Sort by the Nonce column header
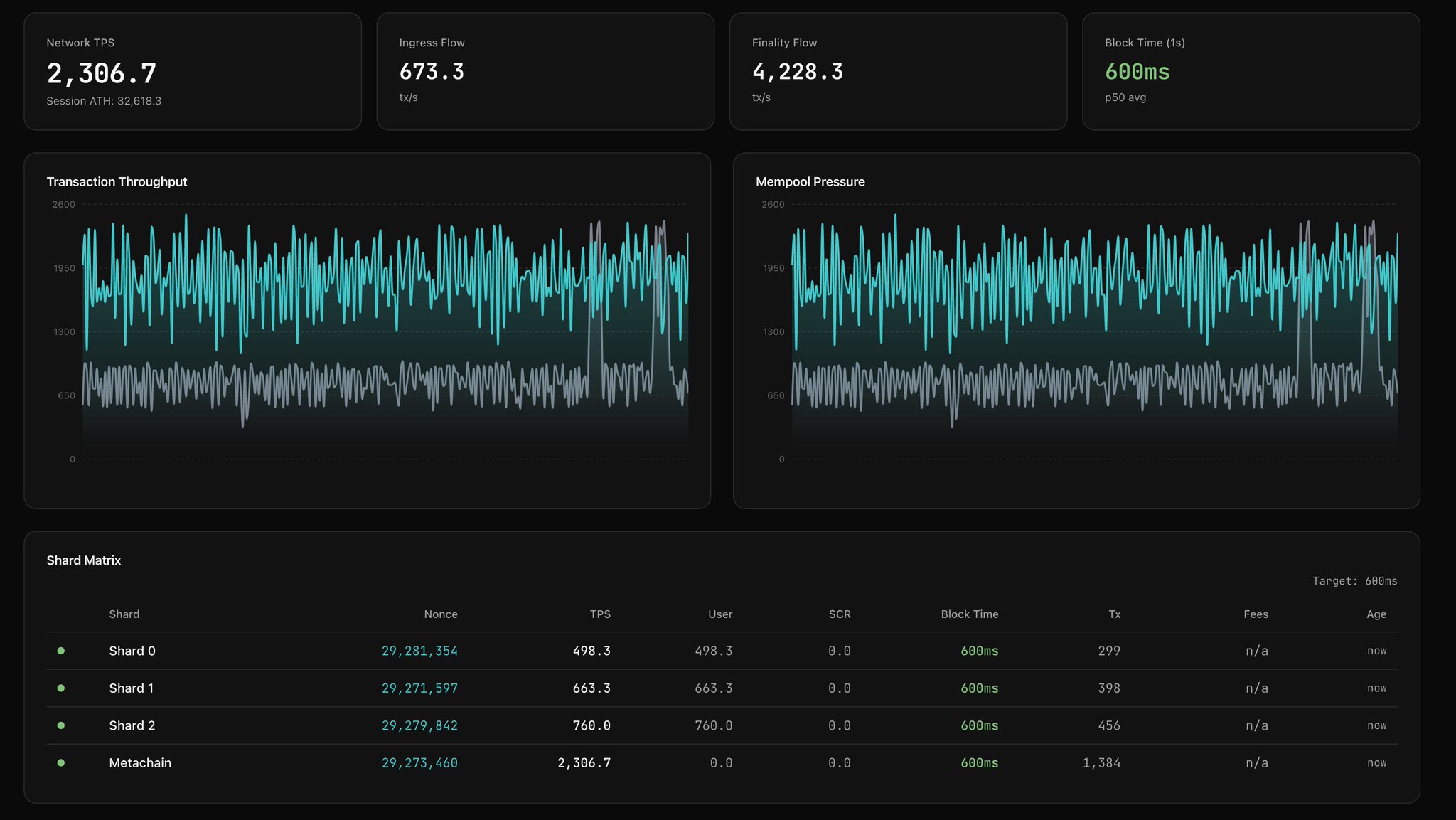1456x820 pixels. [441, 614]
